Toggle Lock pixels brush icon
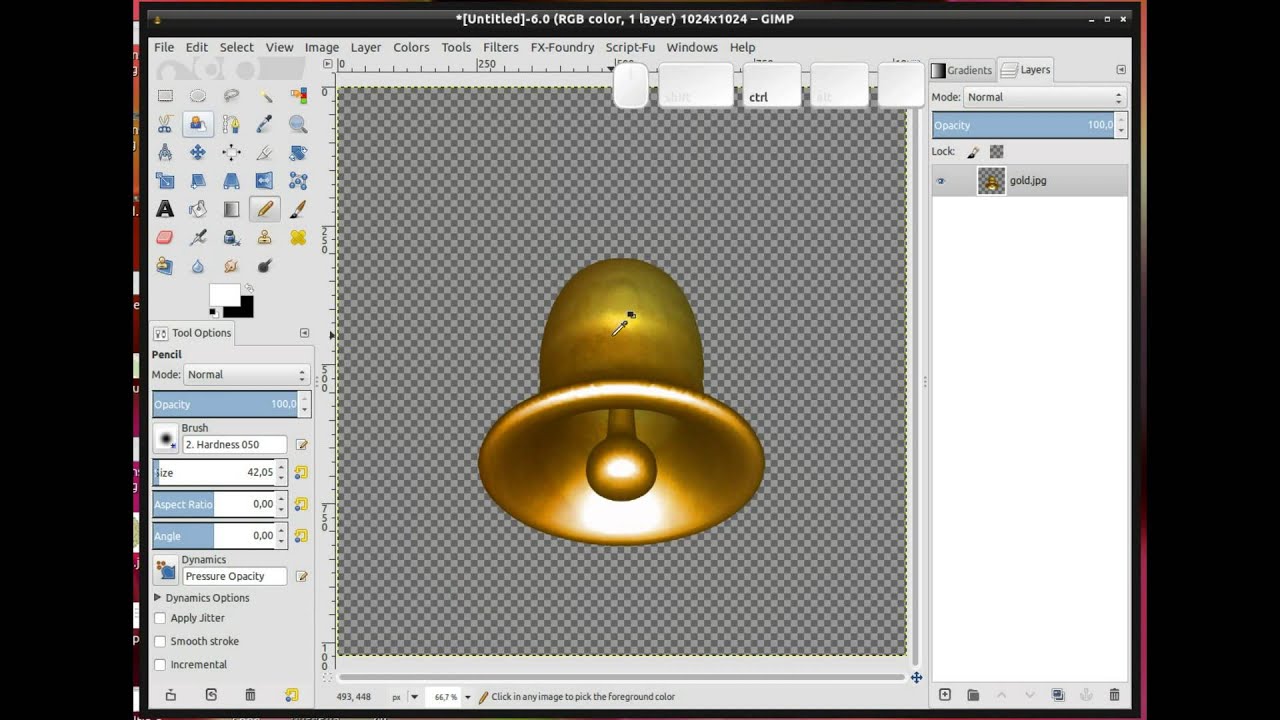1280x720 pixels. pyautogui.click(x=973, y=152)
